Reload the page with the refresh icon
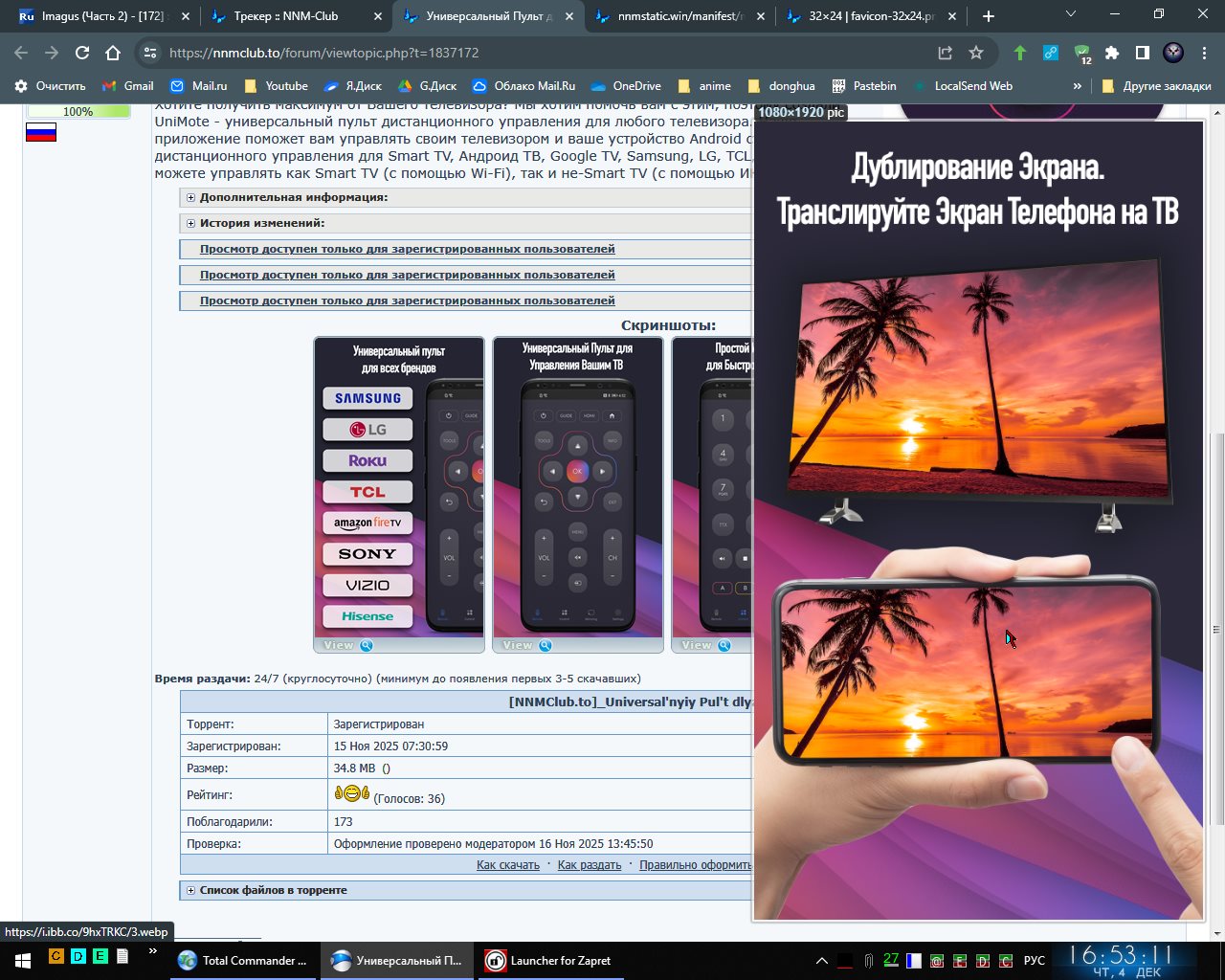Image resolution: width=1225 pixels, height=980 pixels. pos(82,53)
